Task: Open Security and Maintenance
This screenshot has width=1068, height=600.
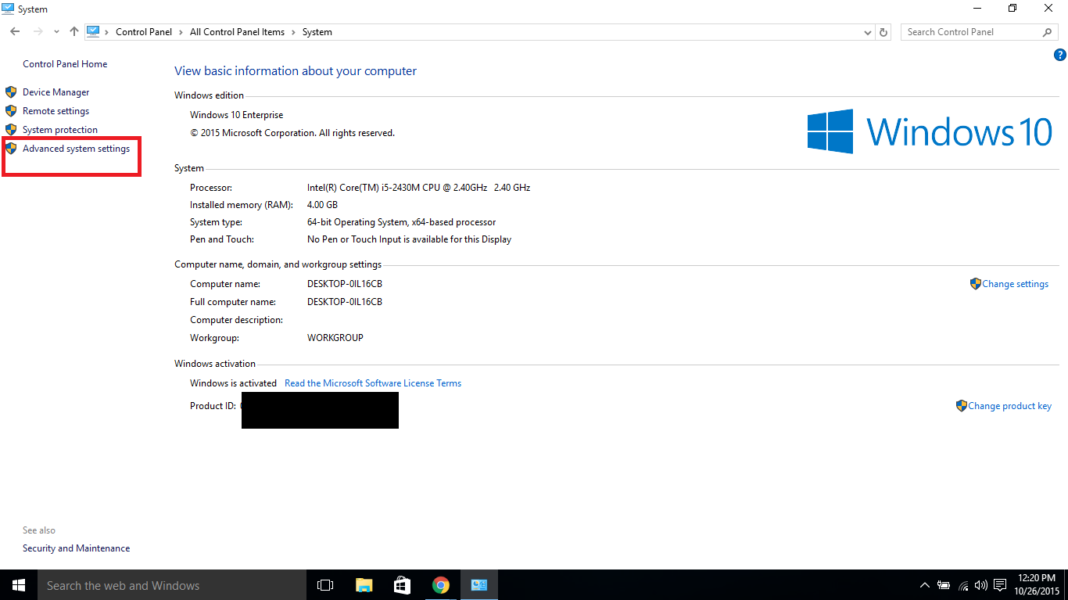Action: [76, 548]
